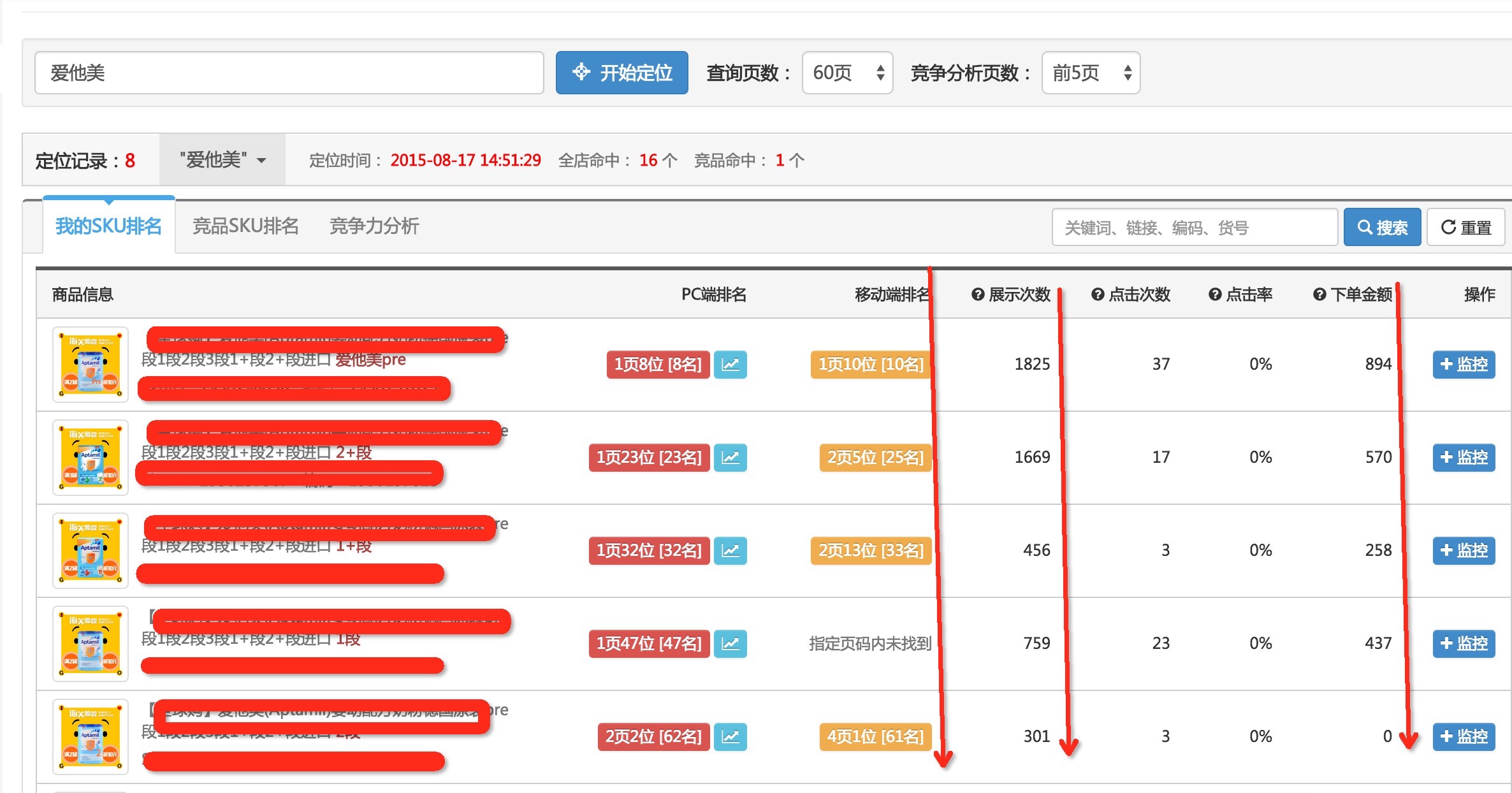The height and width of the screenshot is (793, 1512).
Task: Click 指定页码内未找到 text
Action: click(870, 644)
